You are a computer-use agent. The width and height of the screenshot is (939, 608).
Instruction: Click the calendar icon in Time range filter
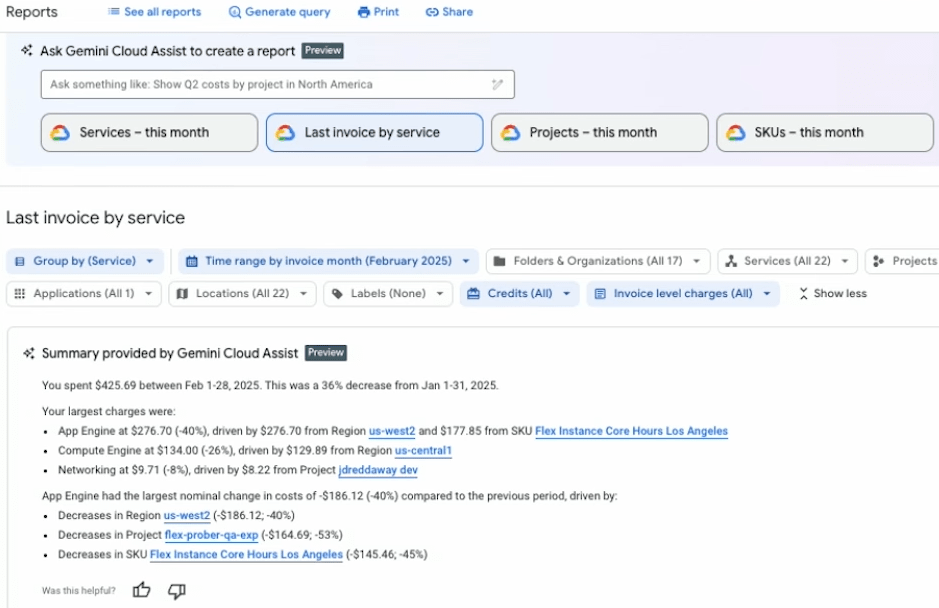pyautogui.click(x=192, y=261)
